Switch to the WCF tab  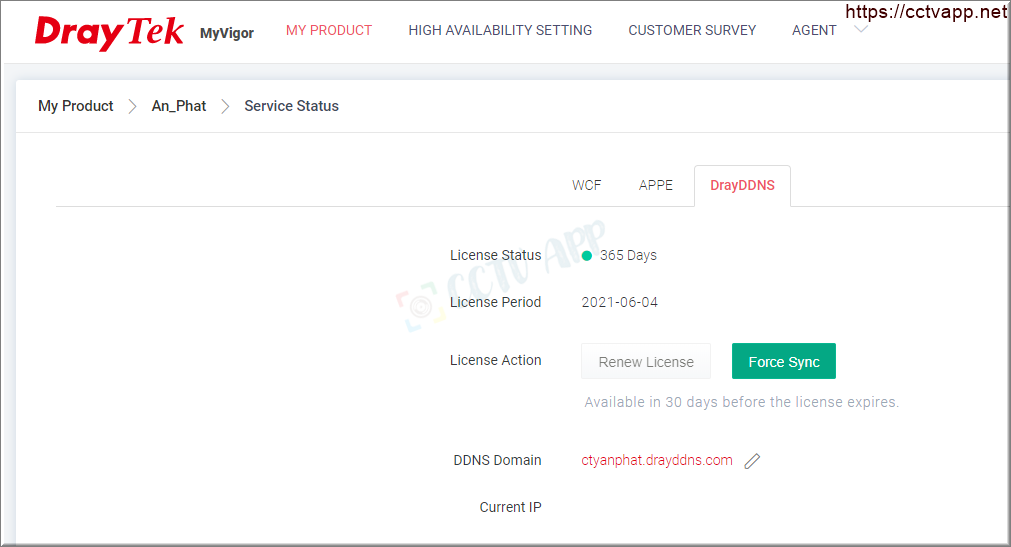(587, 185)
